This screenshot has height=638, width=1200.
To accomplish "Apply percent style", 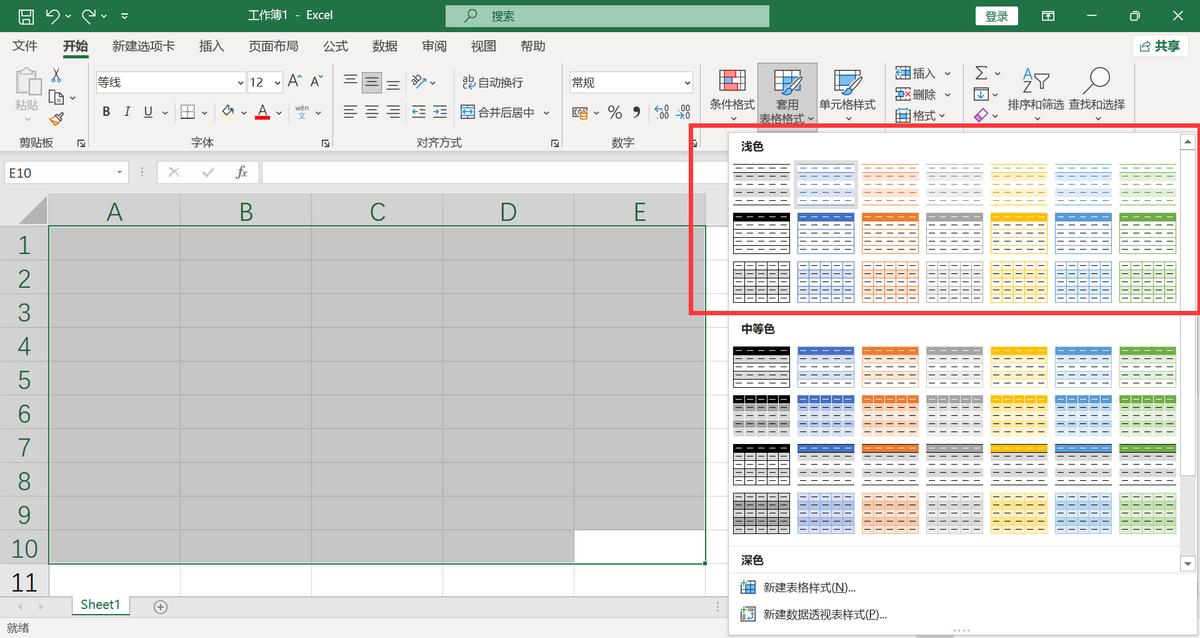I will [615, 112].
